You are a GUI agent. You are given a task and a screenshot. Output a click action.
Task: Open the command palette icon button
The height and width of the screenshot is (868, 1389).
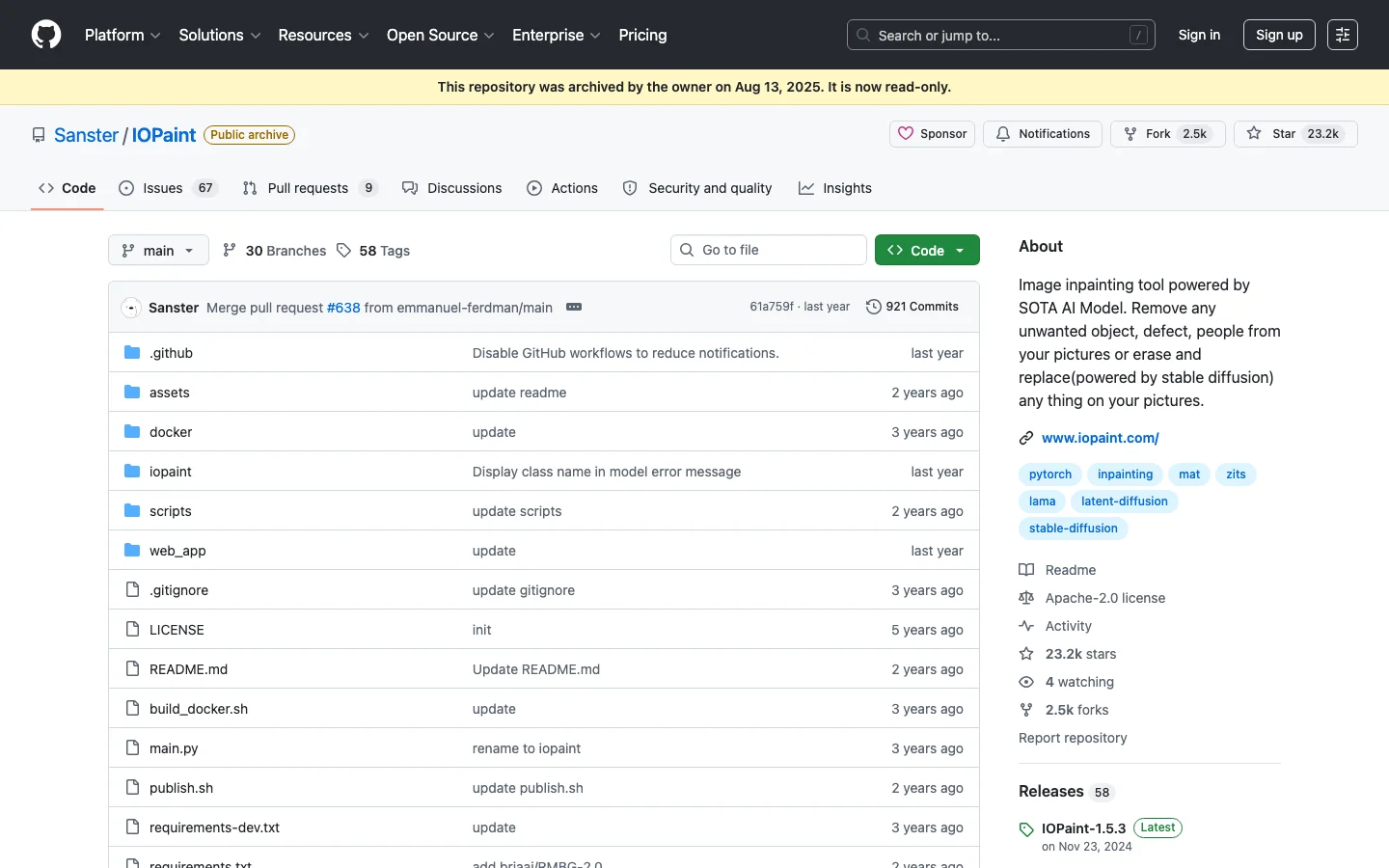pos(1343,35)
